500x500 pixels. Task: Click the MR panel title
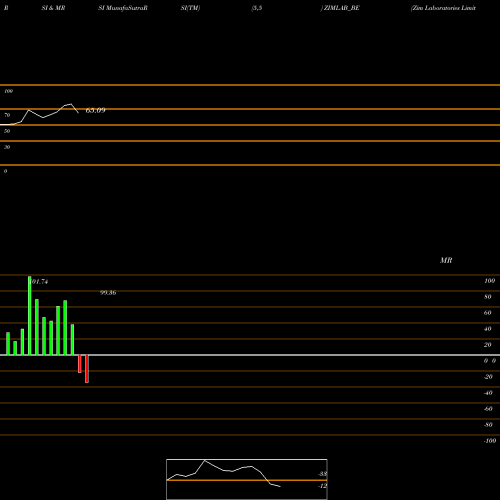(x=446, y=260)
